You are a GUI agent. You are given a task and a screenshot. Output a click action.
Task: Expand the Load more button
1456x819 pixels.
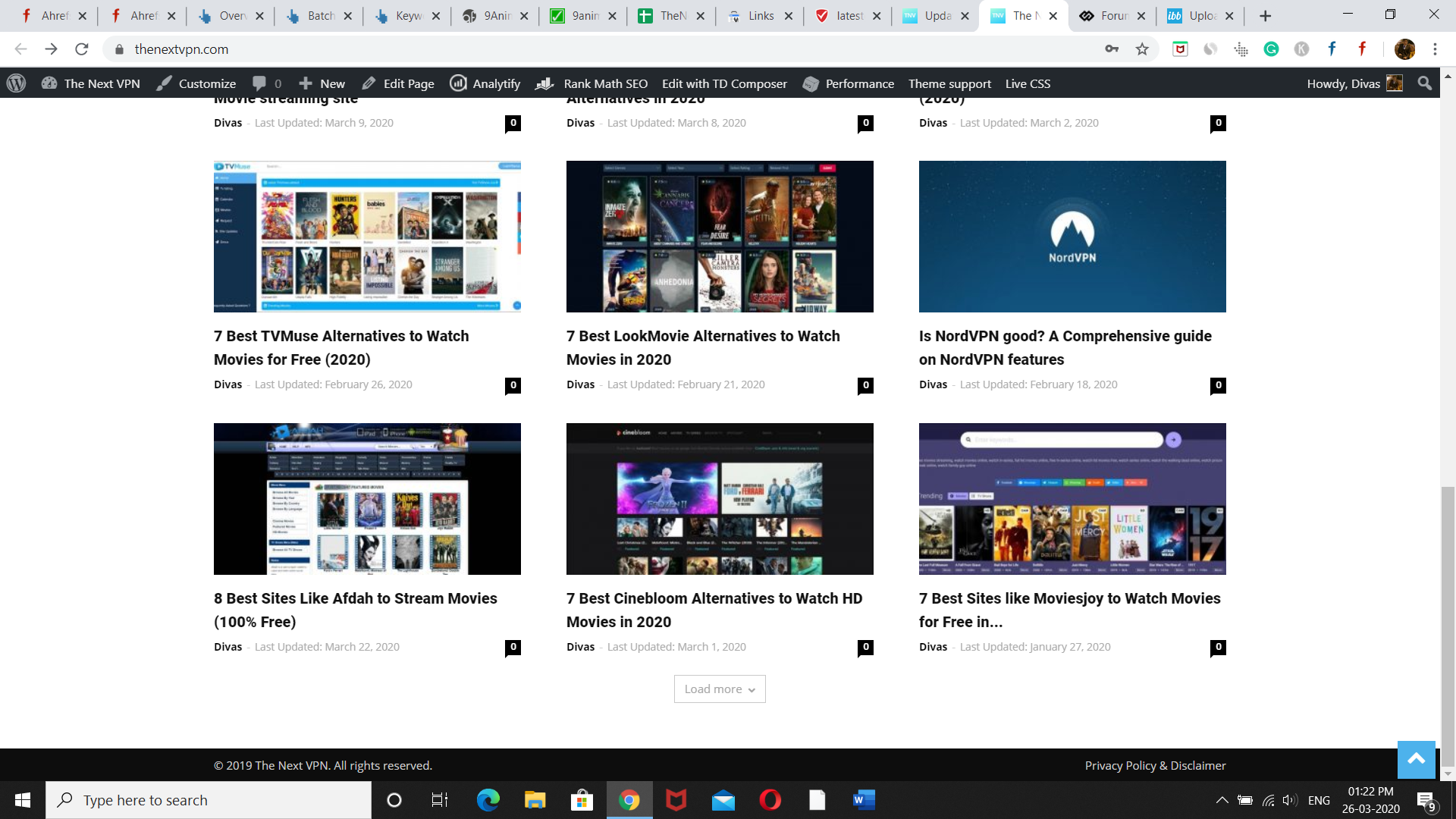(x=720, y=689)
